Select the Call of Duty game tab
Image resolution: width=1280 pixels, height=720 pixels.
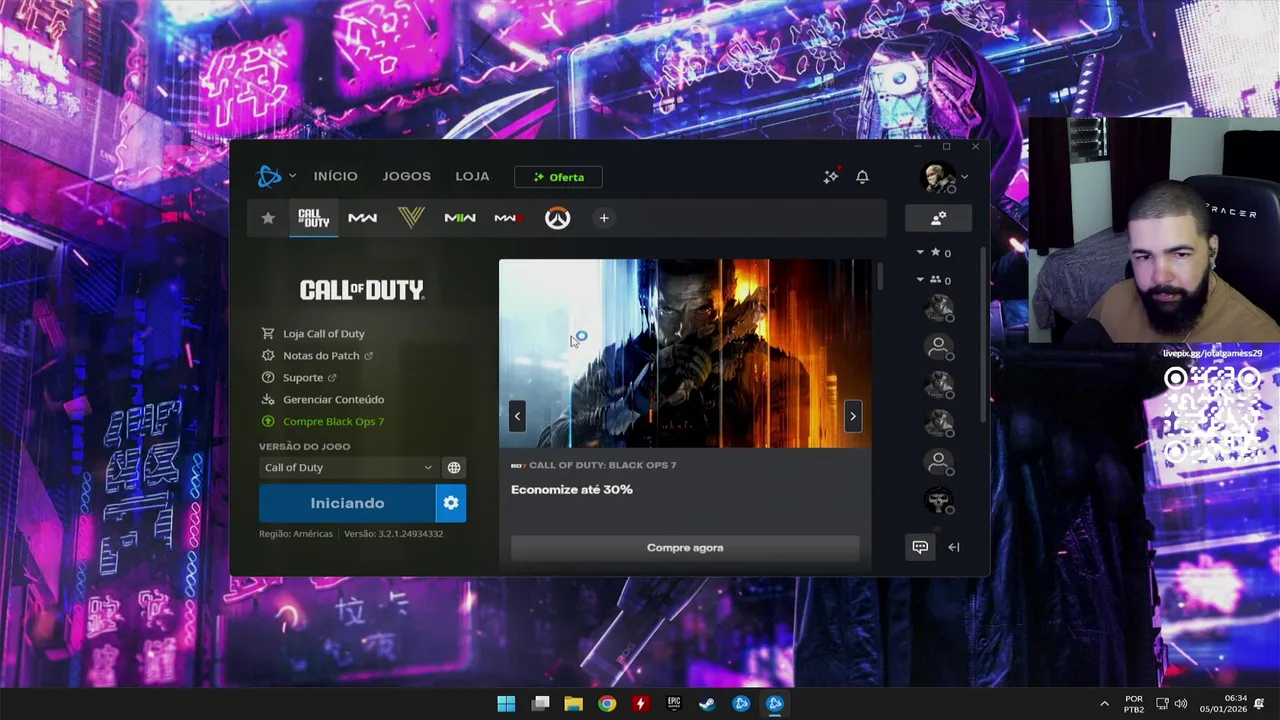point(314,218)
